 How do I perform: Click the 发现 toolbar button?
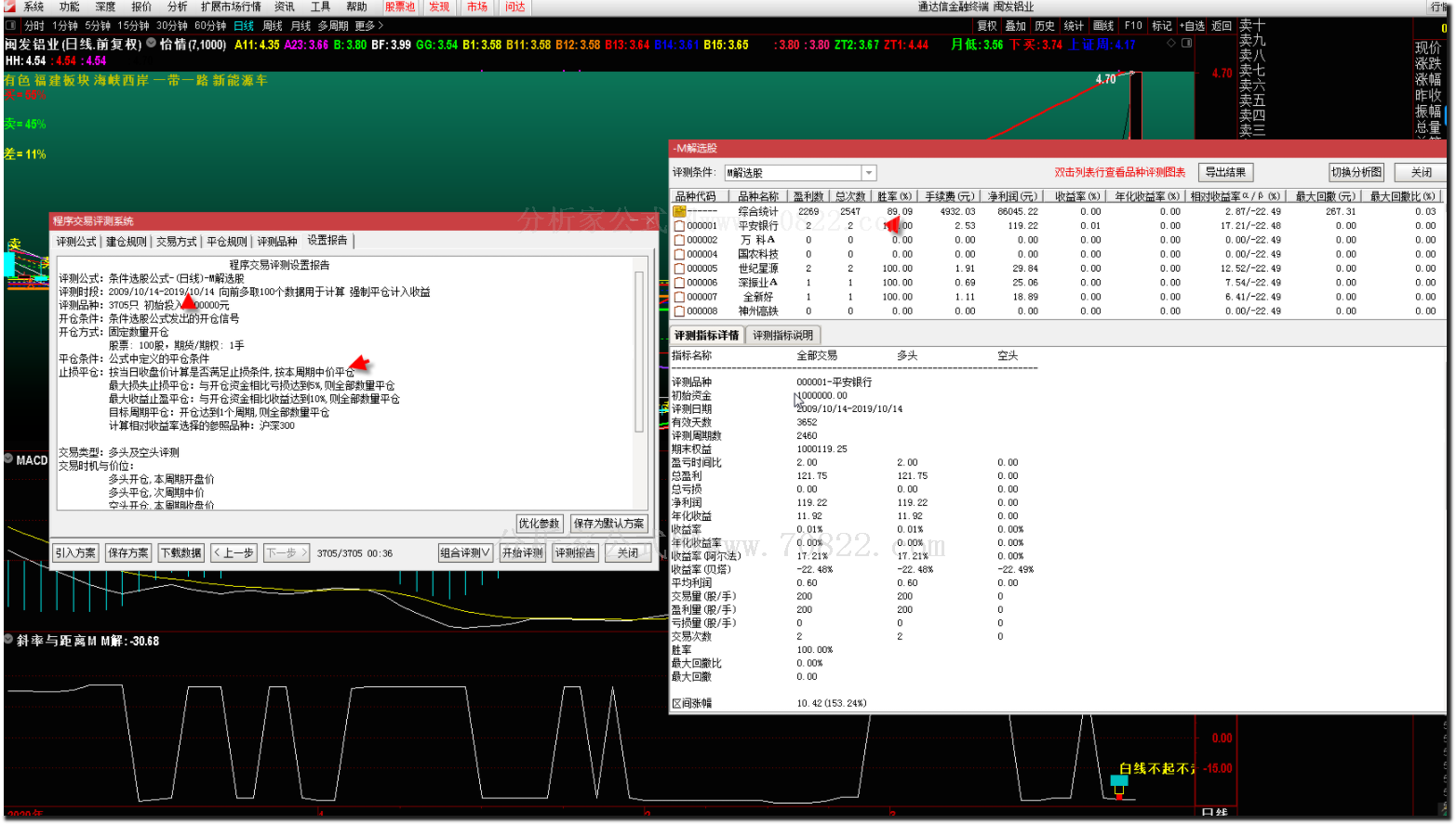click(x=439, y=7)
